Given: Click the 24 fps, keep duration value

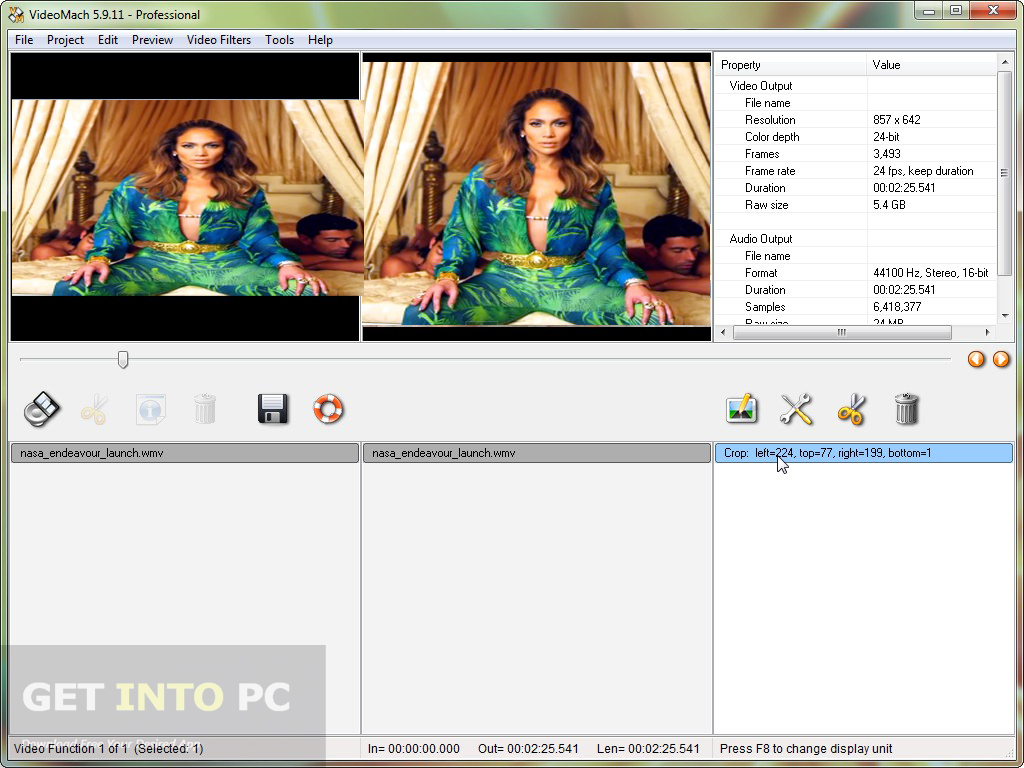Looking at the screenshot, I should point(923,170).
